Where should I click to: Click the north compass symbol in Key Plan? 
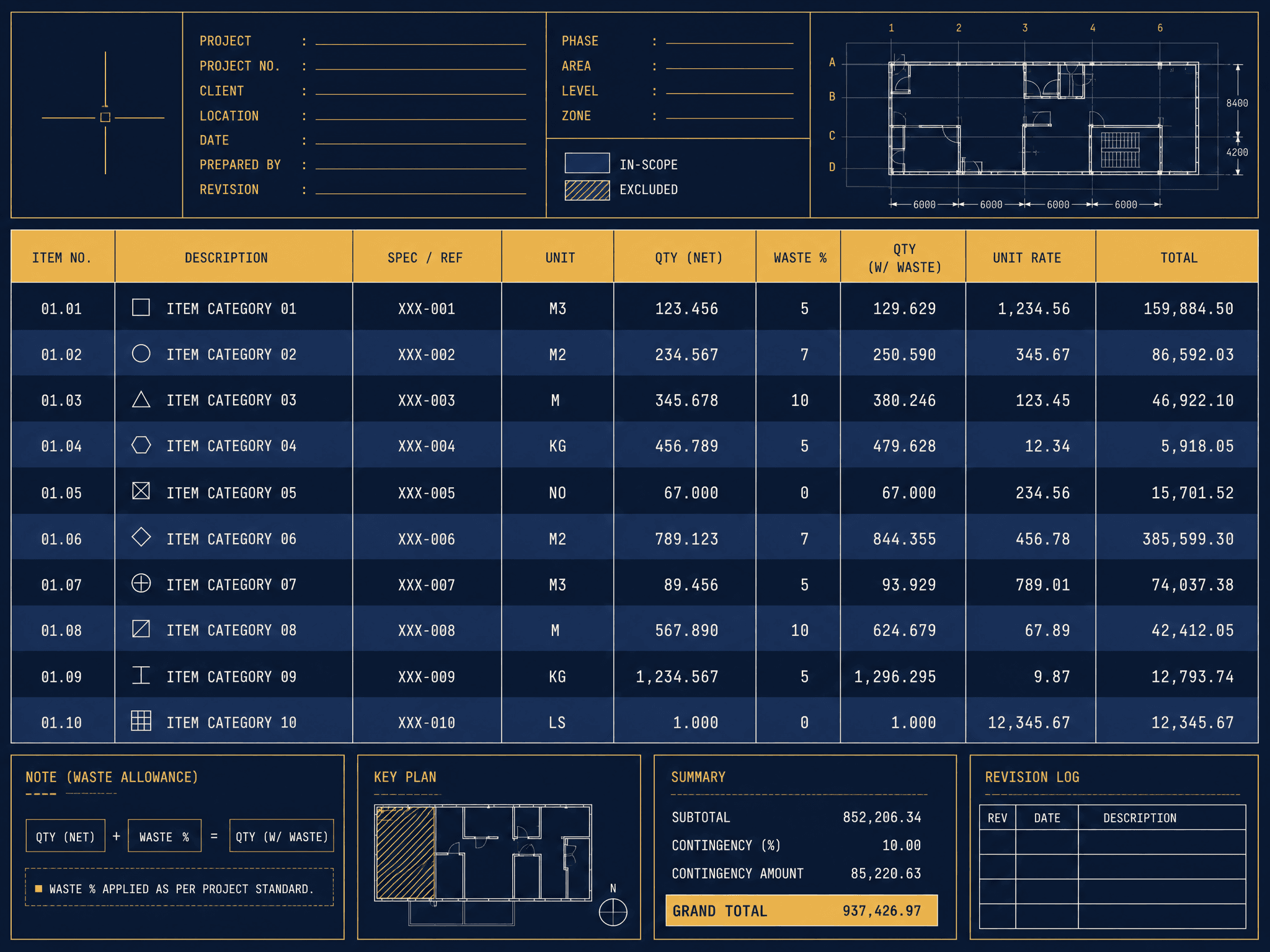[x=613, y=912]
